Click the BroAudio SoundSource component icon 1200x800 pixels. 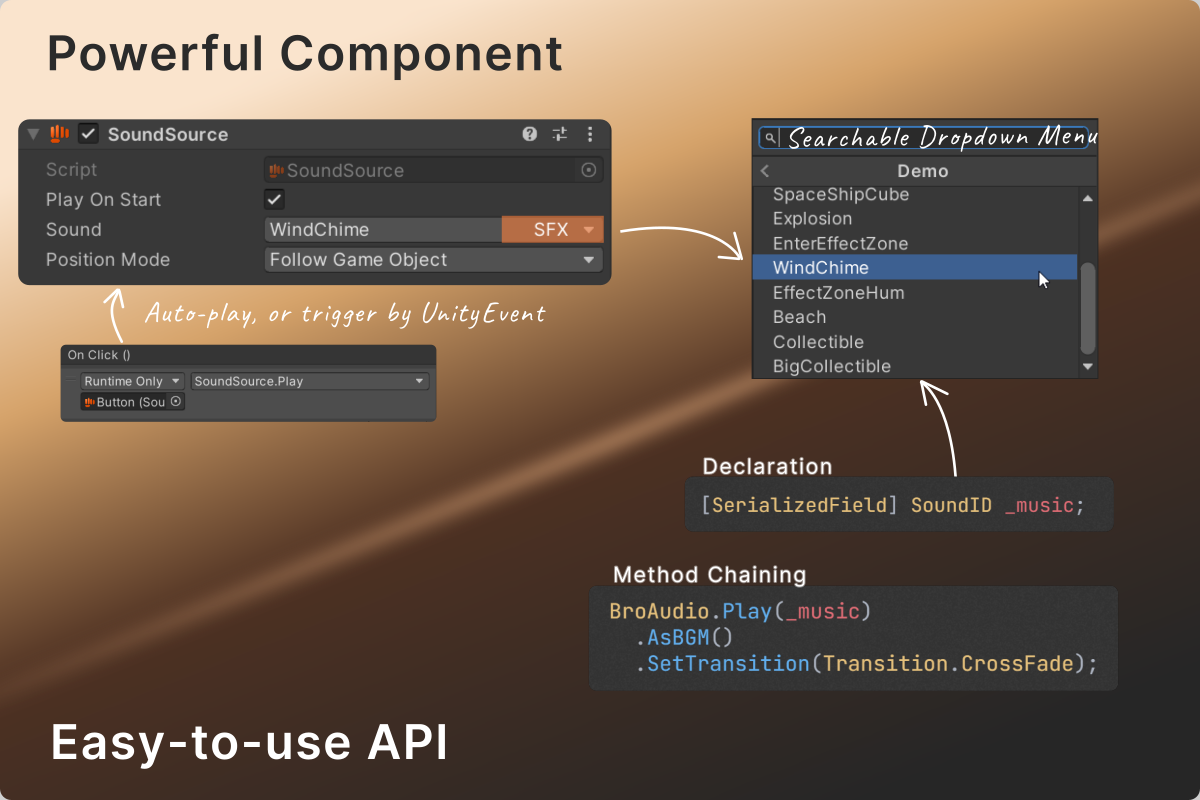tap(59, 134)
